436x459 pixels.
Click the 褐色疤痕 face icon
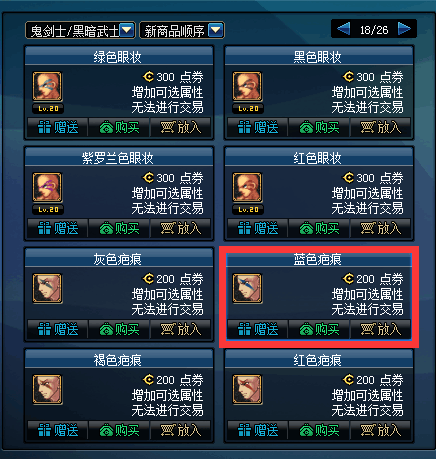pyautogui.click(x=47, y=389)
